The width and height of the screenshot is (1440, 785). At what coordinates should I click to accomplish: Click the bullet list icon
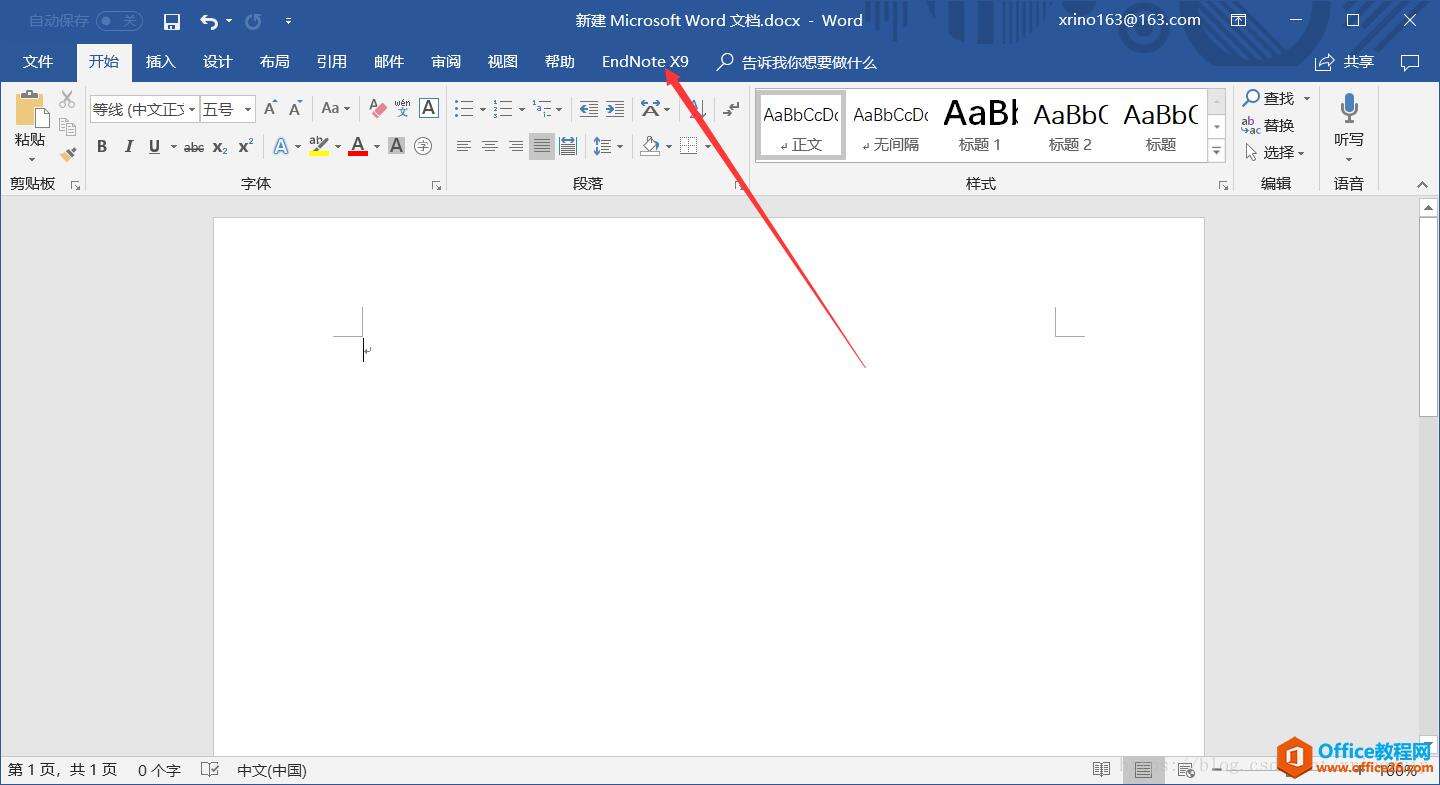464,108
